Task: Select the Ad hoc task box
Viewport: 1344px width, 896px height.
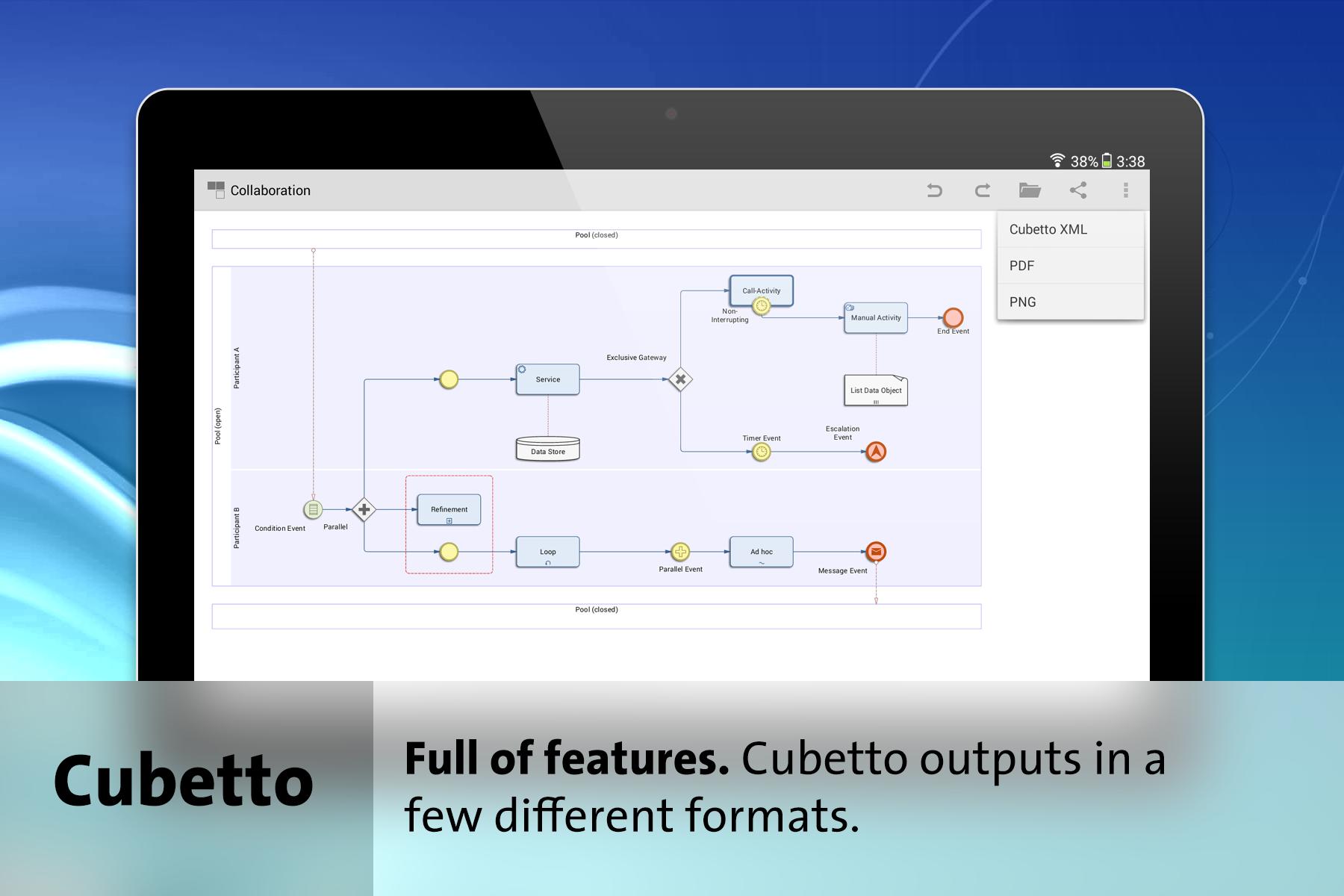Action: [761, 552]
